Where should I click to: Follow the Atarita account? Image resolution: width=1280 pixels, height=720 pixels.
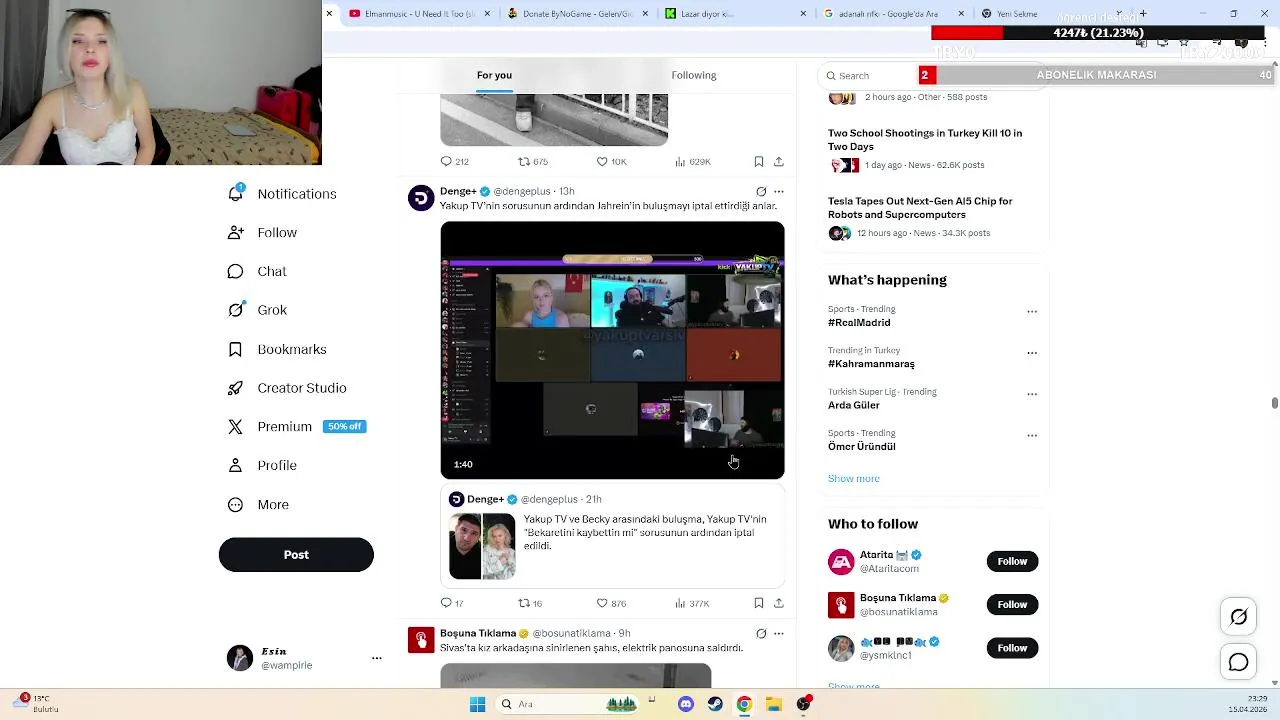coord(1012,561)
